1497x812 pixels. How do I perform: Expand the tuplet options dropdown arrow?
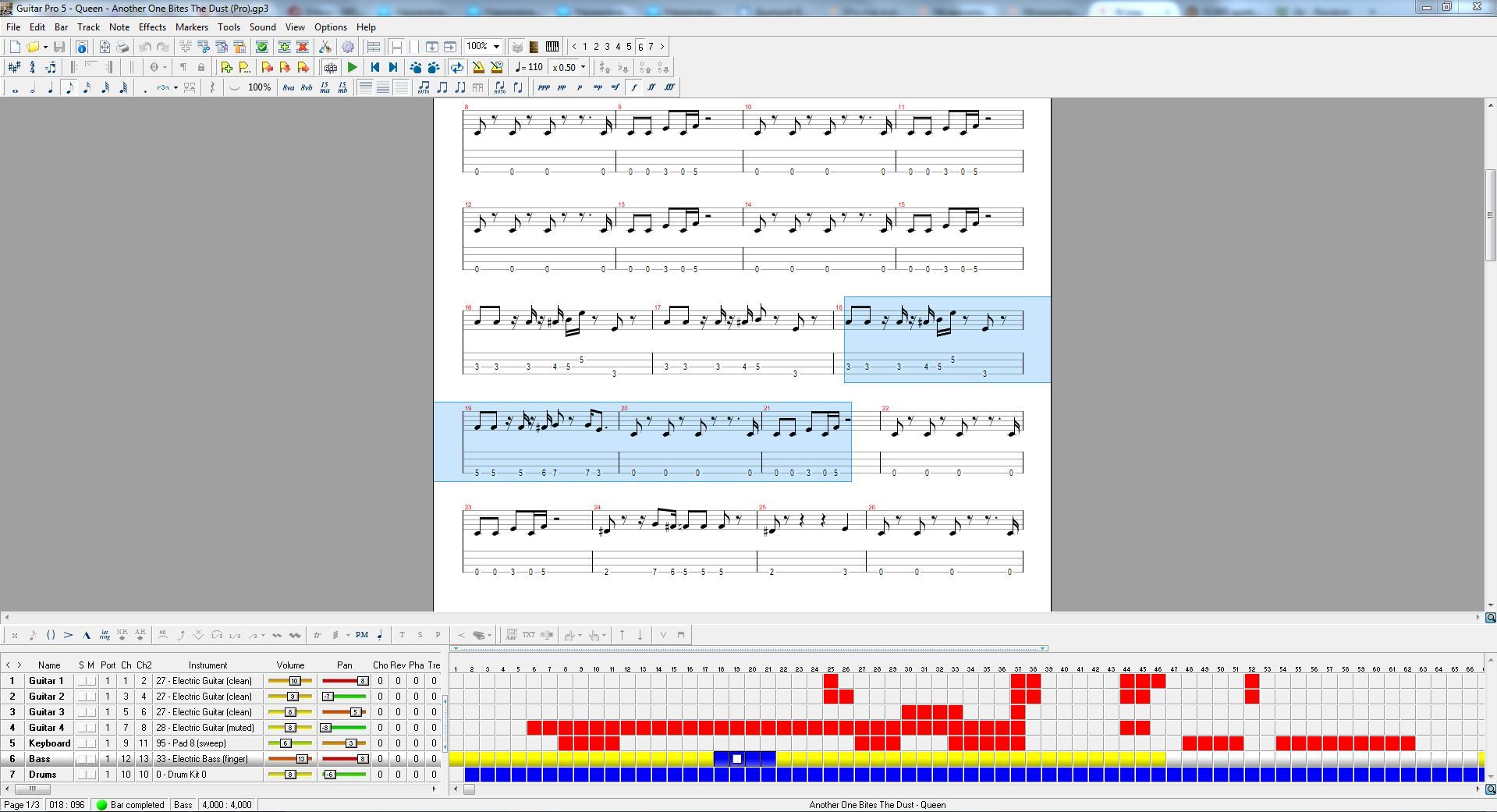[176, 88]
